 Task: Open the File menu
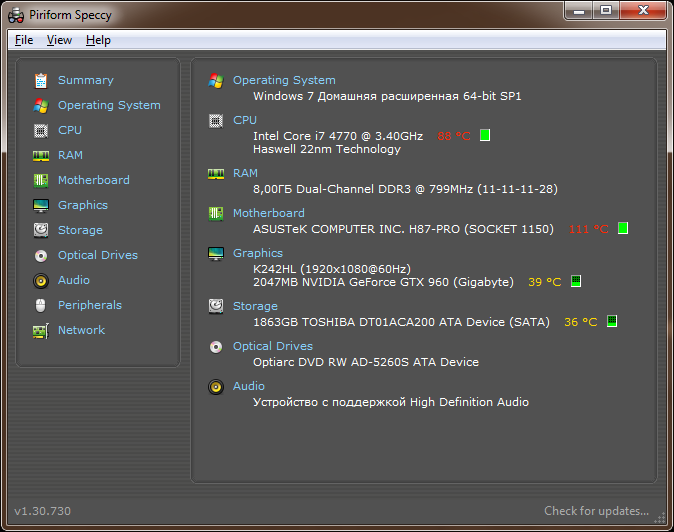[24, 40]
